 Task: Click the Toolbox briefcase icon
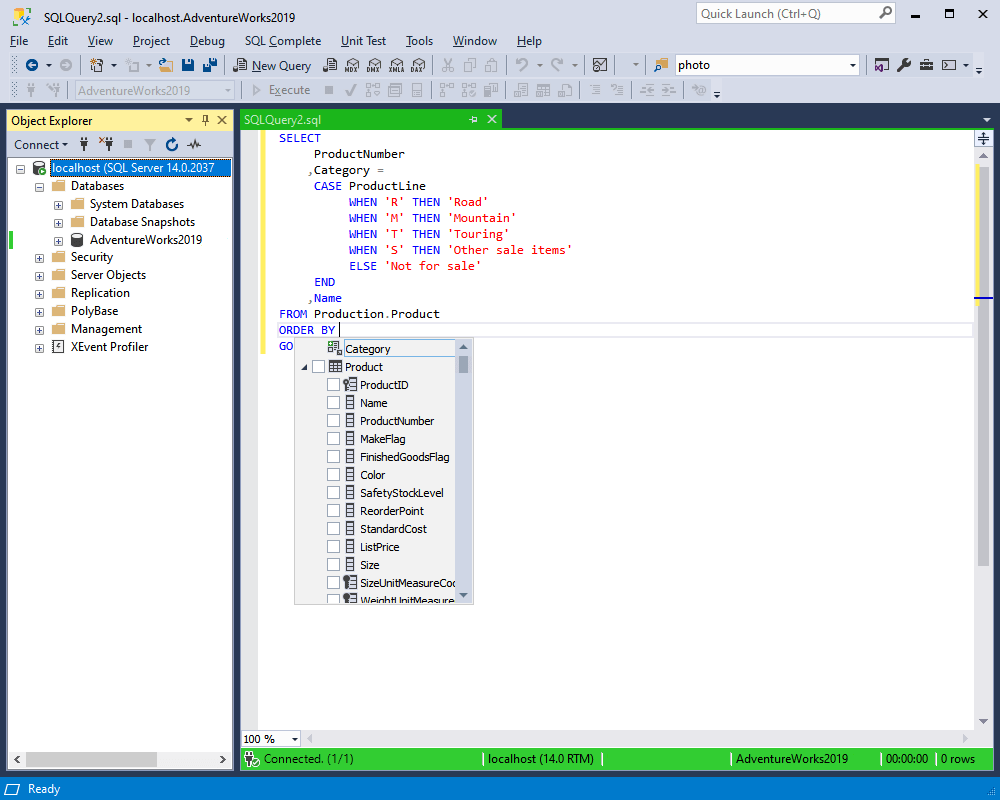tap(926, 65)
